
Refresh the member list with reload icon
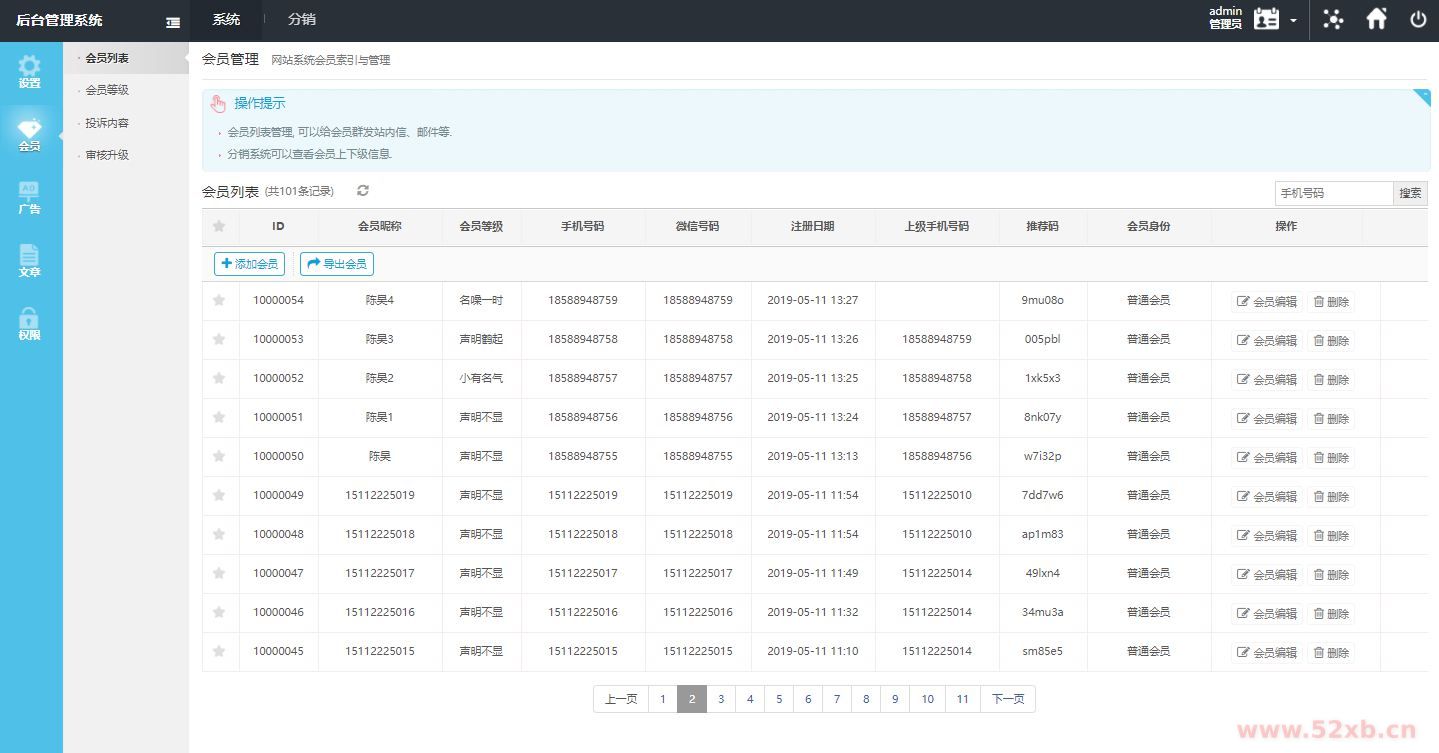(x=363, y=191)
